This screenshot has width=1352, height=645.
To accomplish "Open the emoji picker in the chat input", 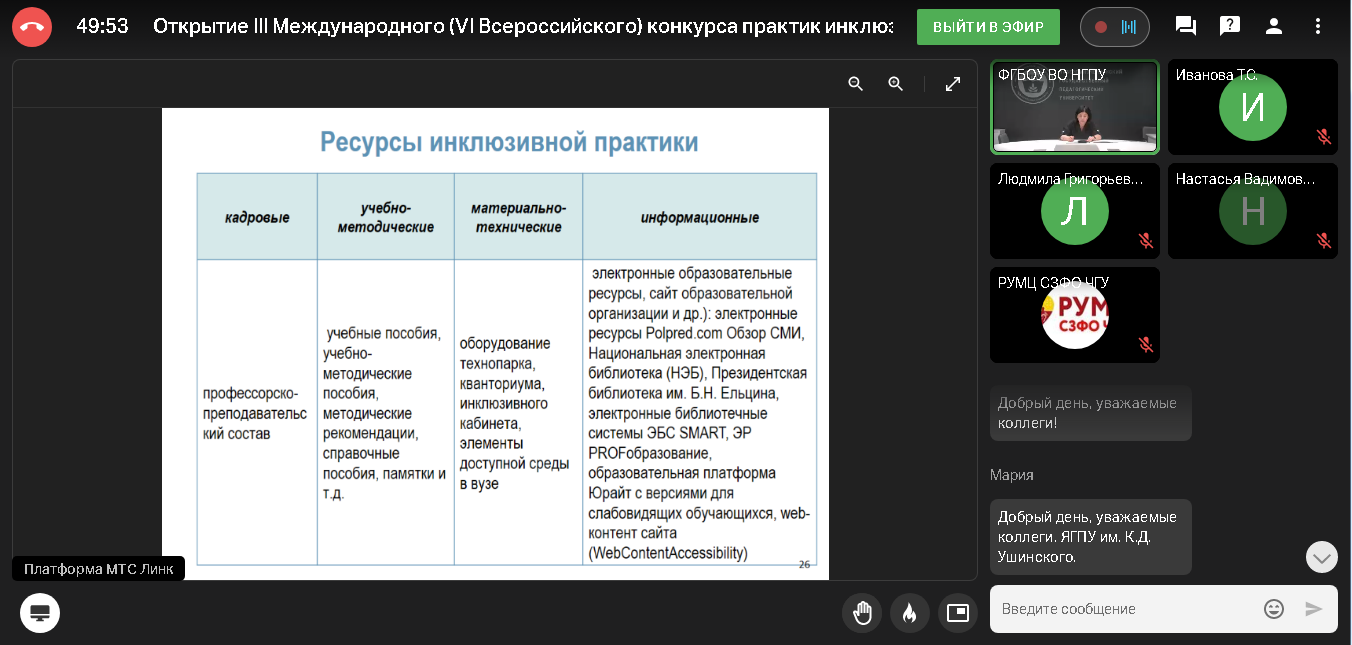I will [1274, 609].
